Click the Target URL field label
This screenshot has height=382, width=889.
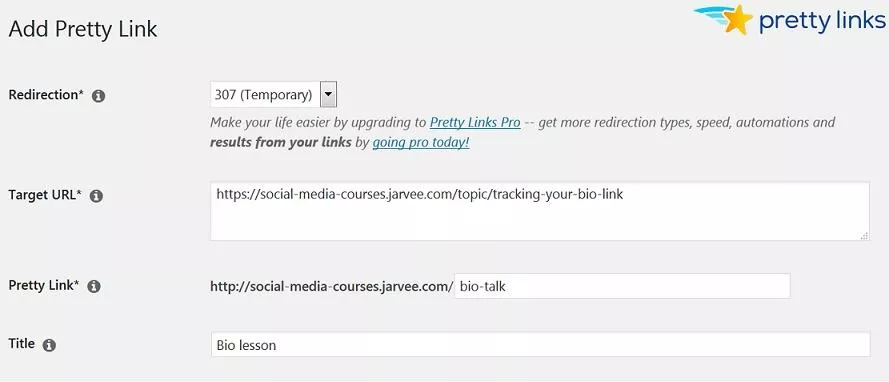[45, 194]
